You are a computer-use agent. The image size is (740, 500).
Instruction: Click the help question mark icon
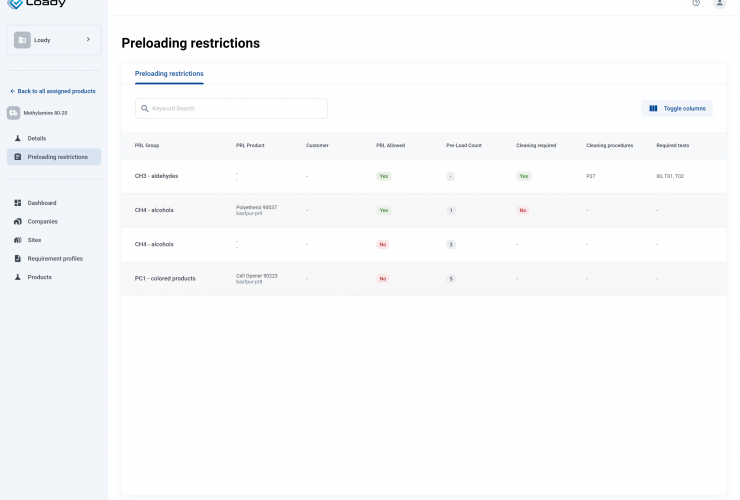coord(696,3)
